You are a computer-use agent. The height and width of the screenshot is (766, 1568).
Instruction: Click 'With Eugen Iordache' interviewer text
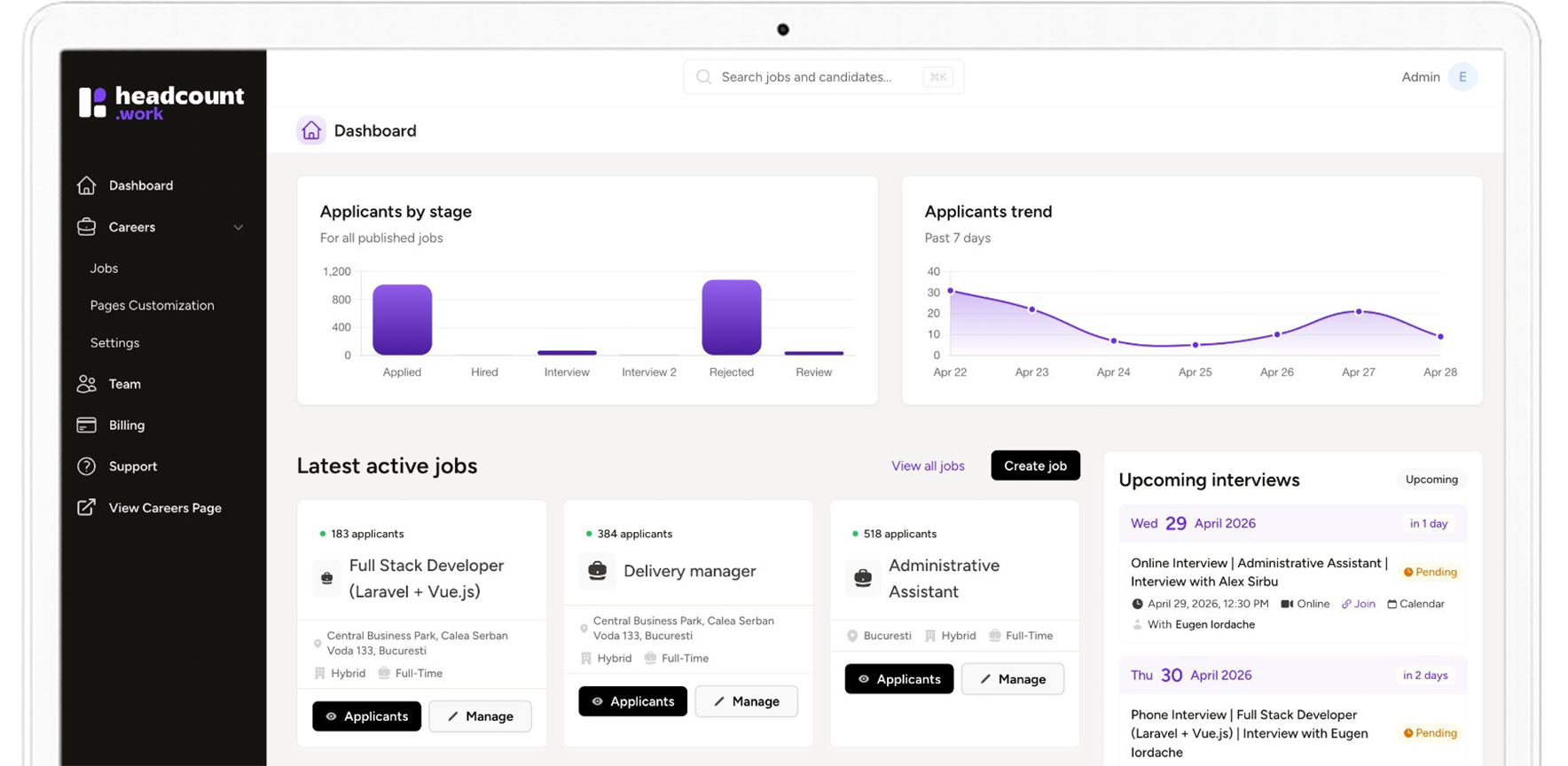pyautogui.click(x=1201, y=624)
